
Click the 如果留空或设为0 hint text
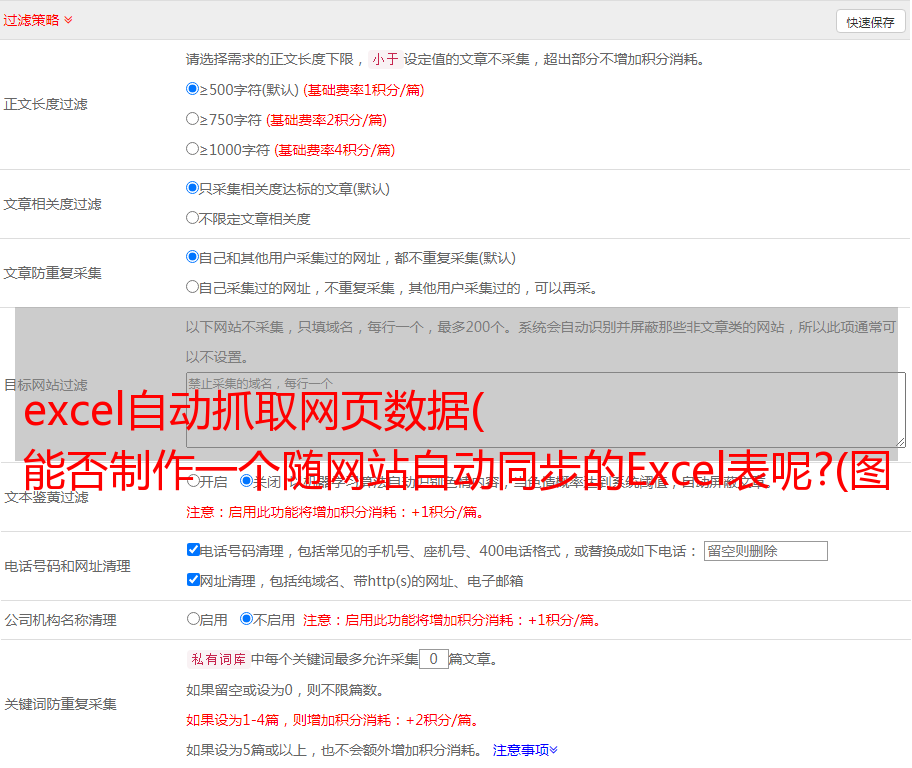coord(286,690)
